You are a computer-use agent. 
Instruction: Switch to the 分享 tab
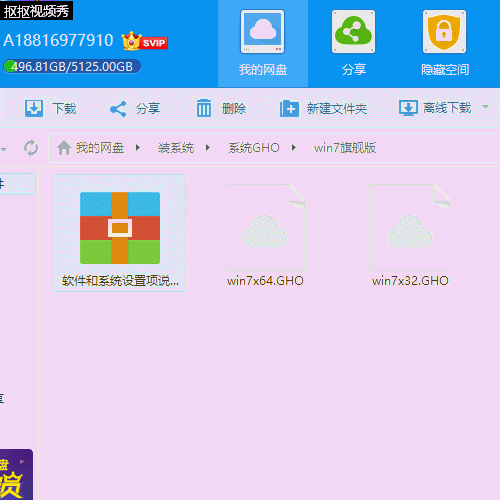click(354, 44)
